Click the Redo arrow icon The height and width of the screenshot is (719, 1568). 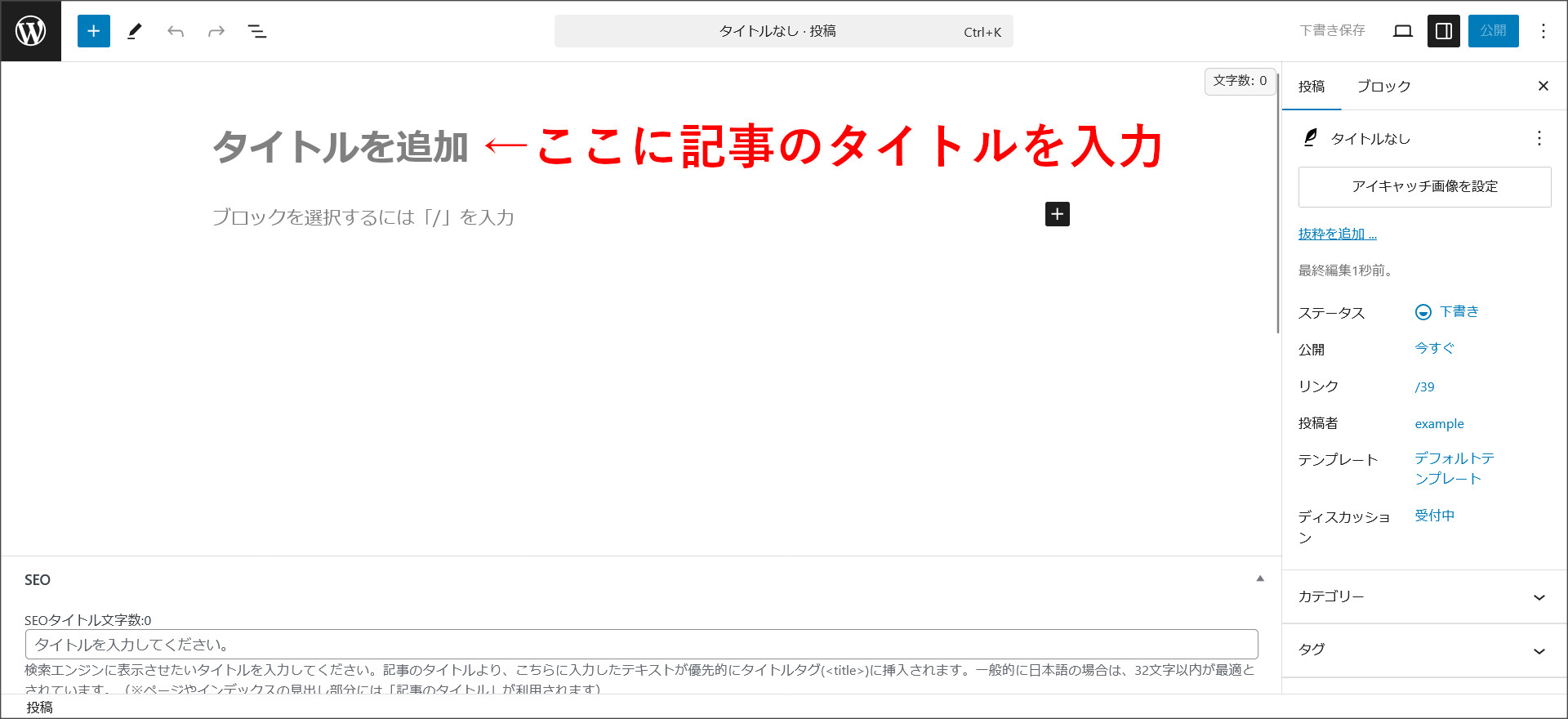coord(216,31)
